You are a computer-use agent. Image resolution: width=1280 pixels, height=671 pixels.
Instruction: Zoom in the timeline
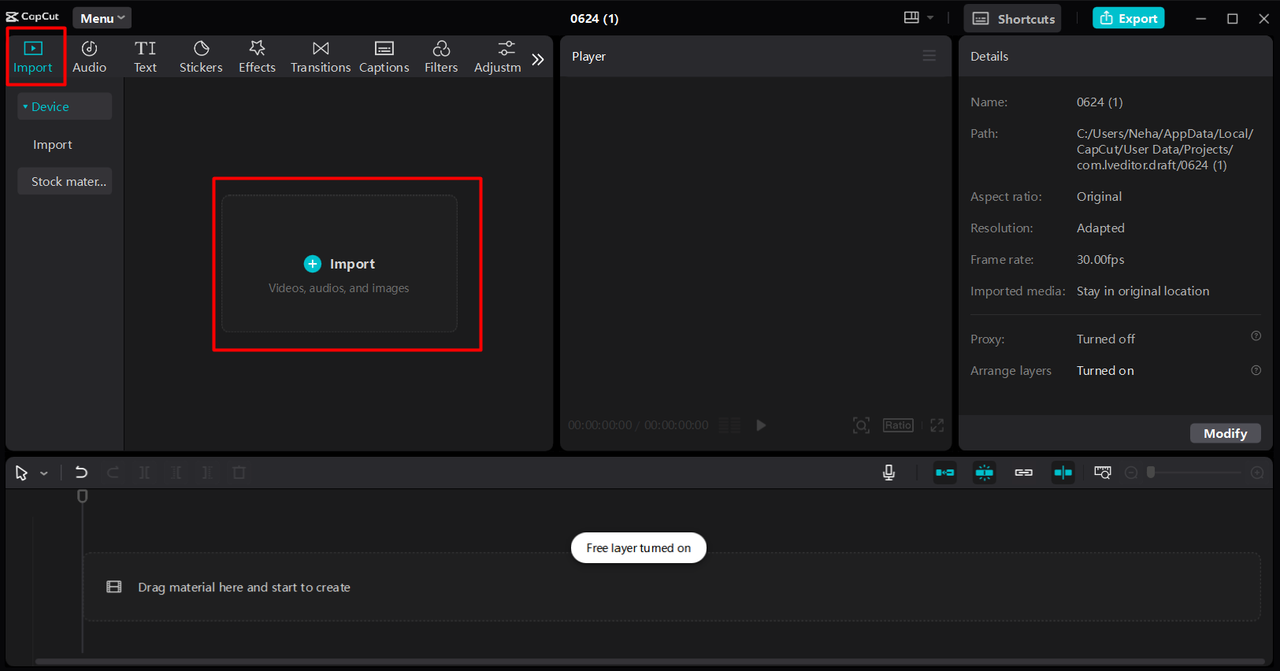(x=1257, y=473)
